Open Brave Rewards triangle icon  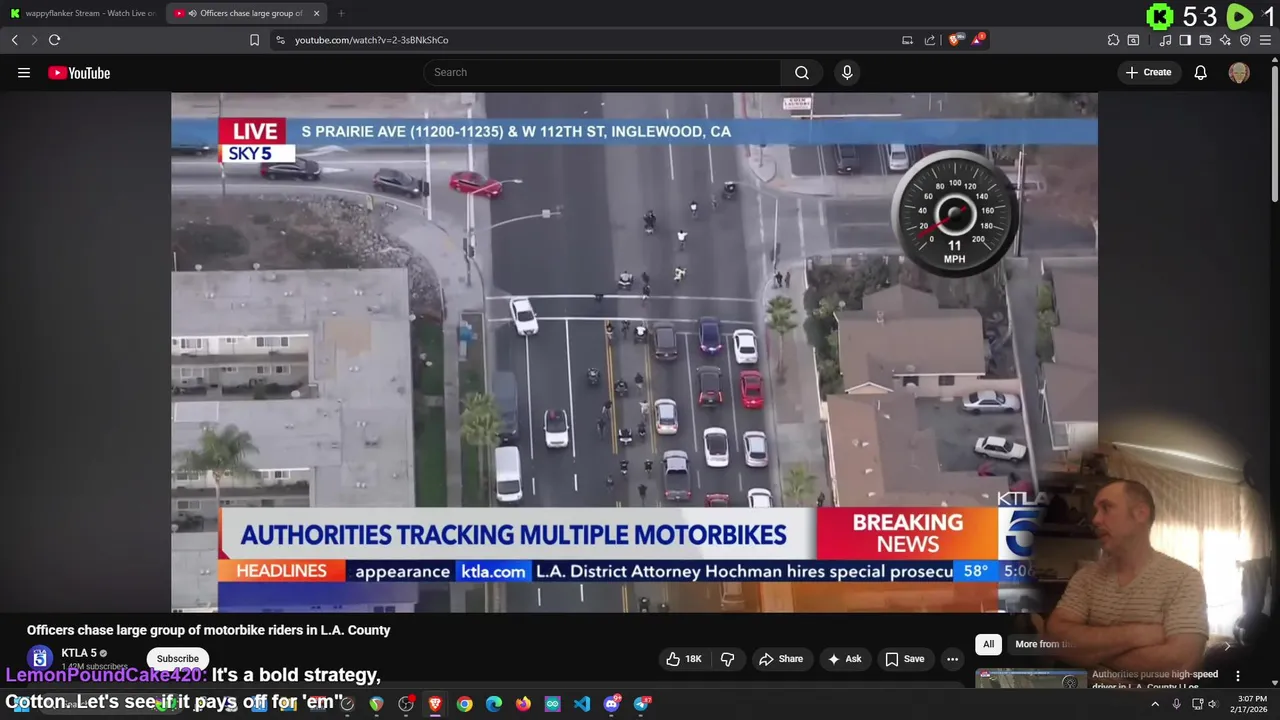click(x=978, y=40)
